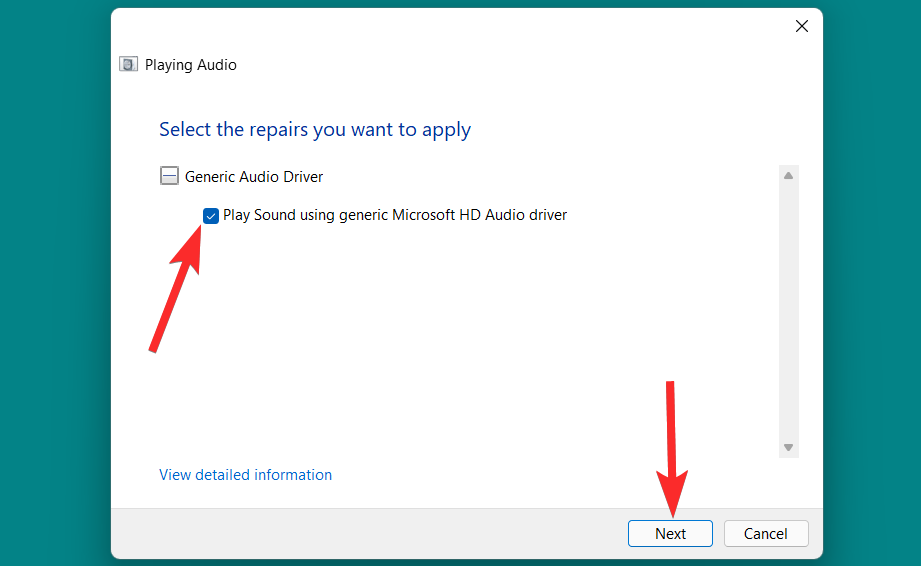
Task: Click the Generic Audio Driver label
Action: click(x=254, y=177)
